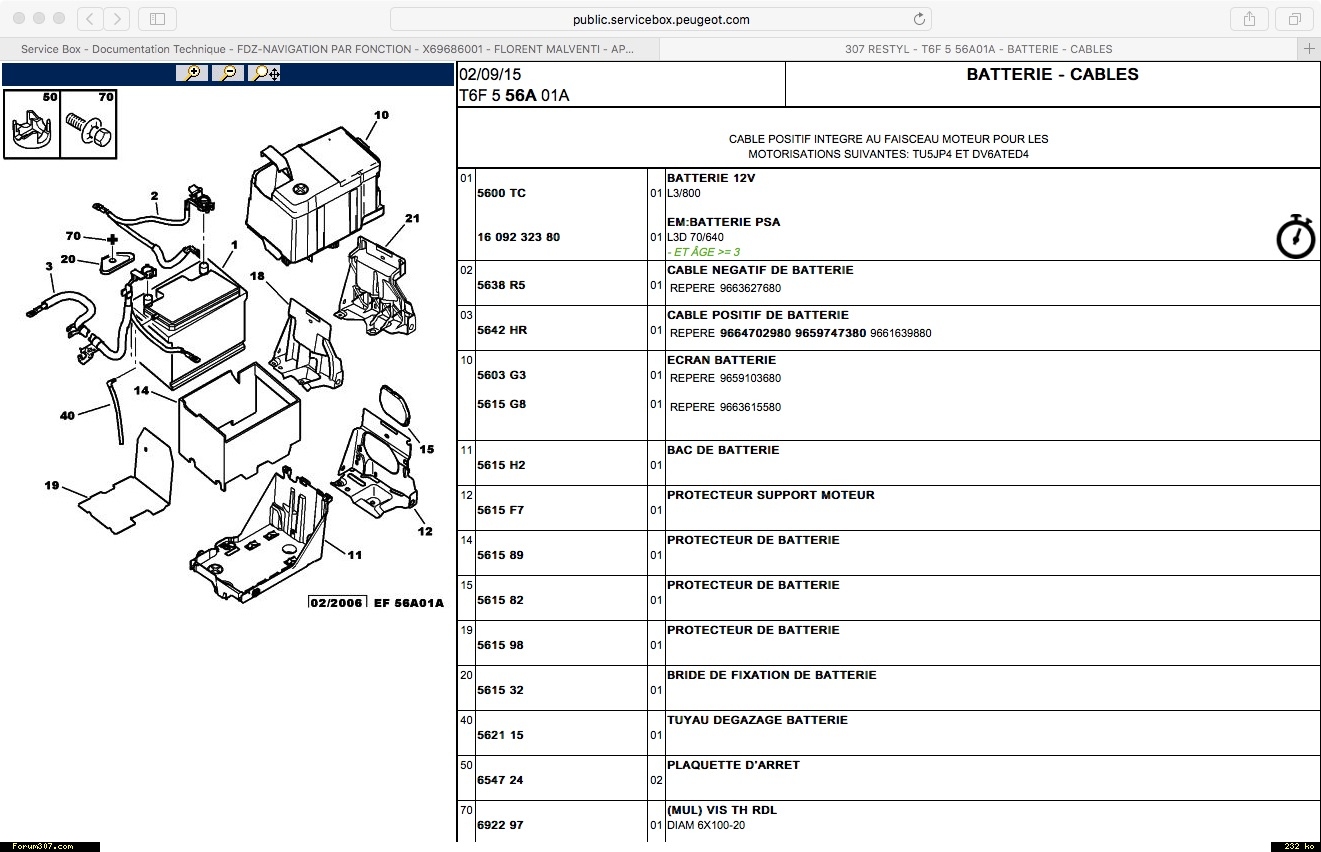Select part reference 5615 F7
This screenshot has height=852, width=1321.
501,510
